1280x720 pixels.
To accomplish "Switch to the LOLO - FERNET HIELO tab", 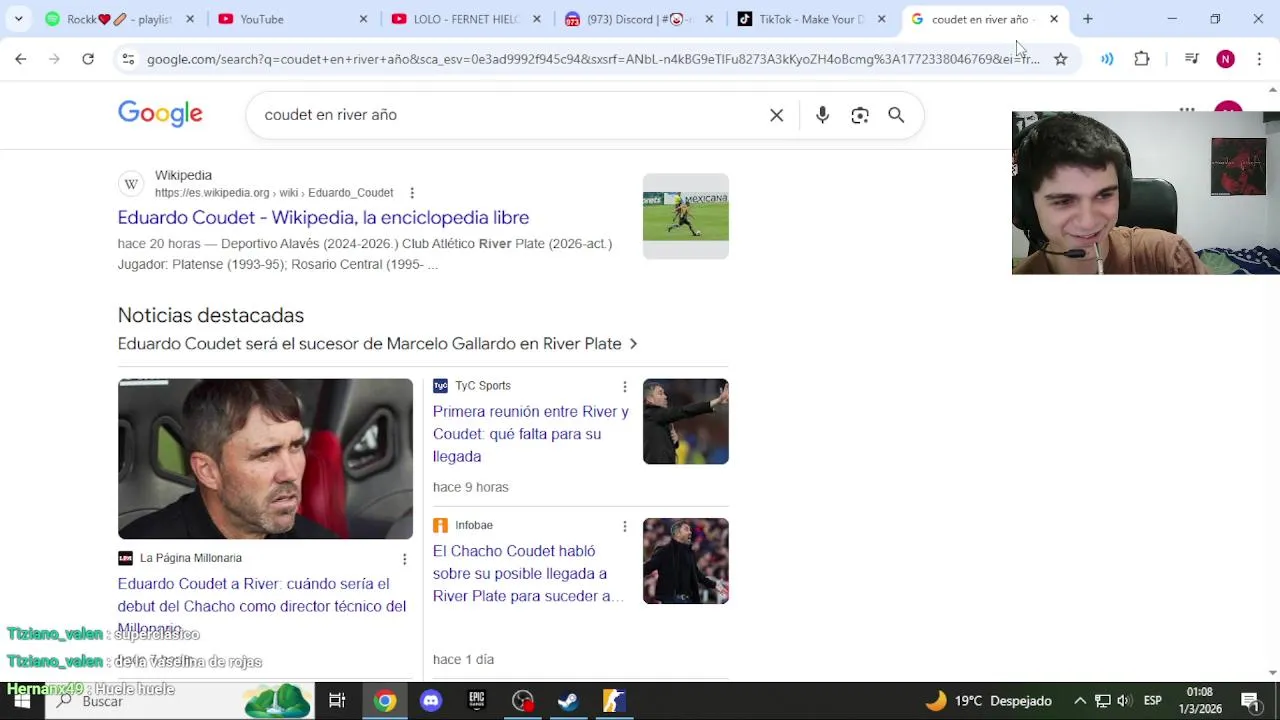I will [466, 19].
